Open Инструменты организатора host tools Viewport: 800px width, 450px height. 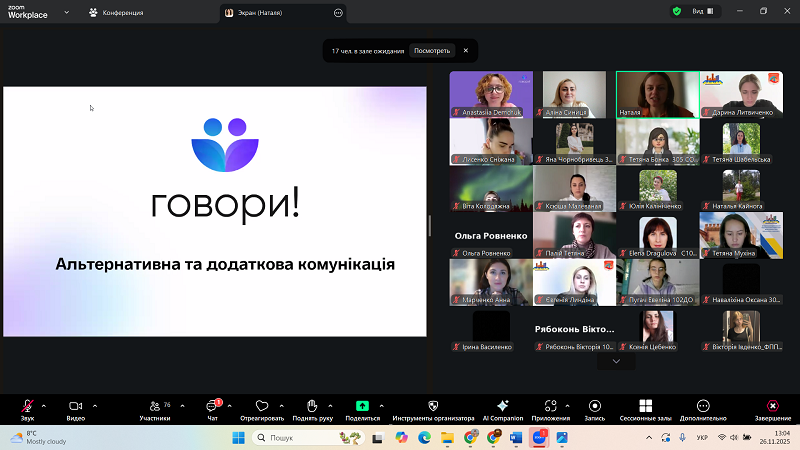coord(433,406)
